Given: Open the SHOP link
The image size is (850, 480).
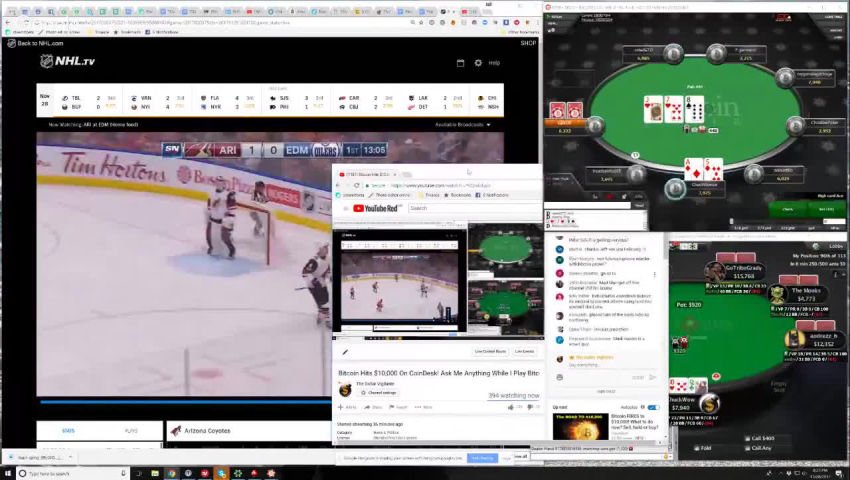Looking at the screenshot, I should click(x=528, y=43).
